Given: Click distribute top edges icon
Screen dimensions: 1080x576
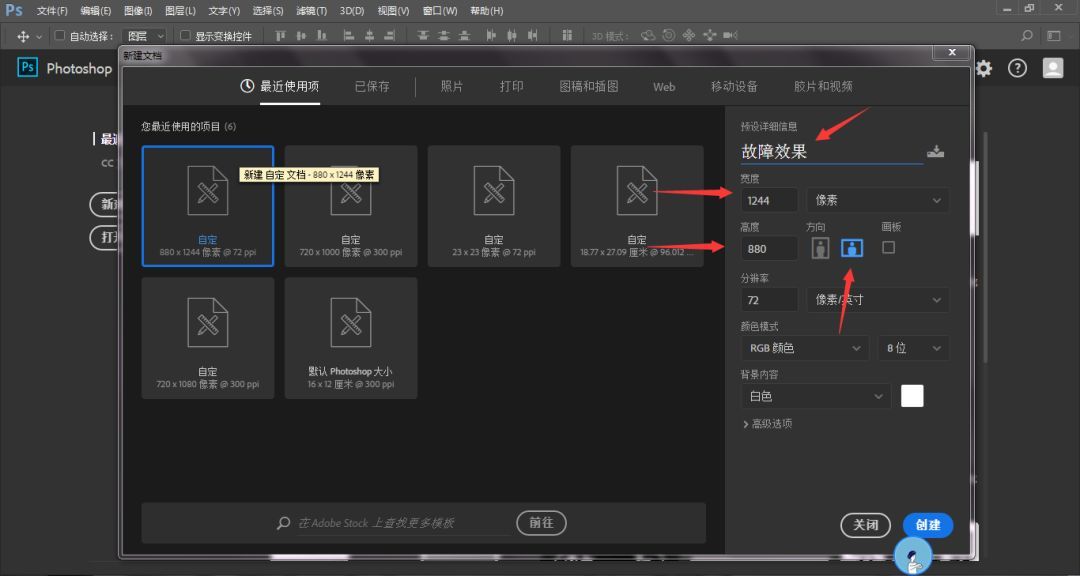Looking at the screenshot, I should (423, 36).
